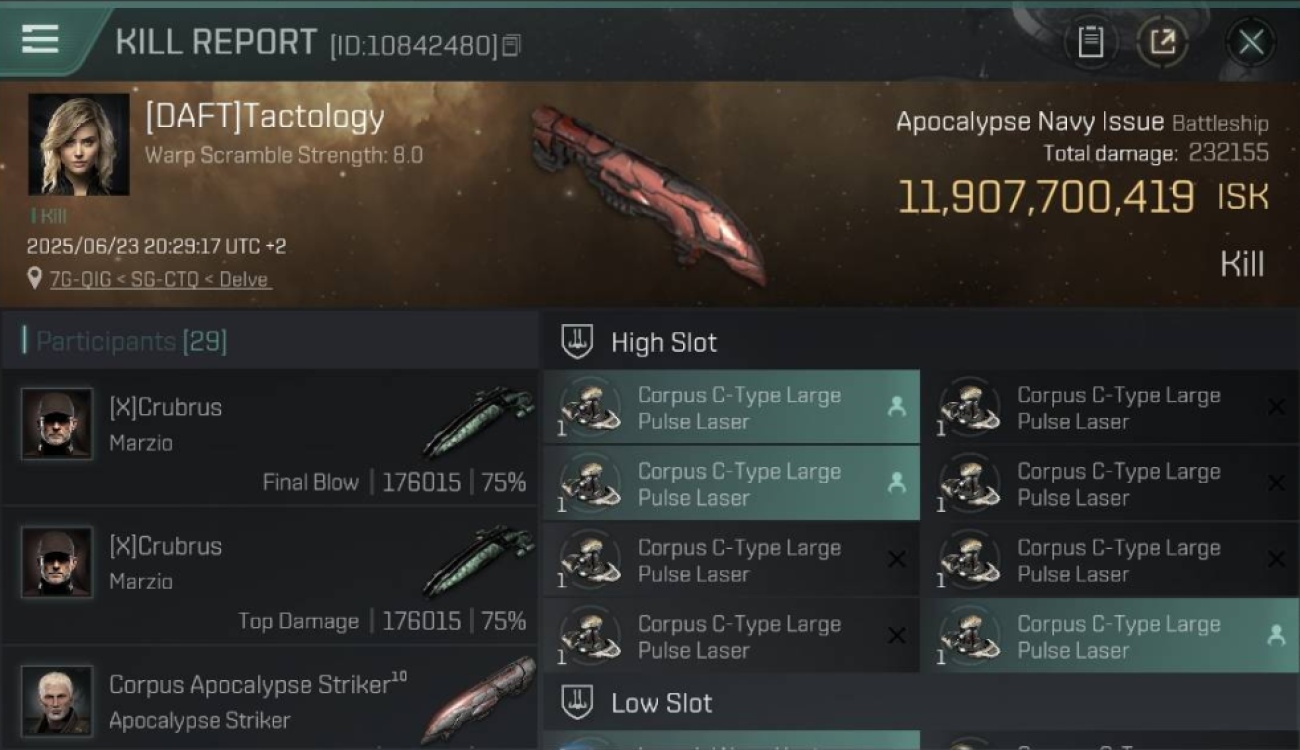The image size is (1300, 750).
Task: Select Crubrus Top Damage participant entry
Action: (x=270, y=578)
